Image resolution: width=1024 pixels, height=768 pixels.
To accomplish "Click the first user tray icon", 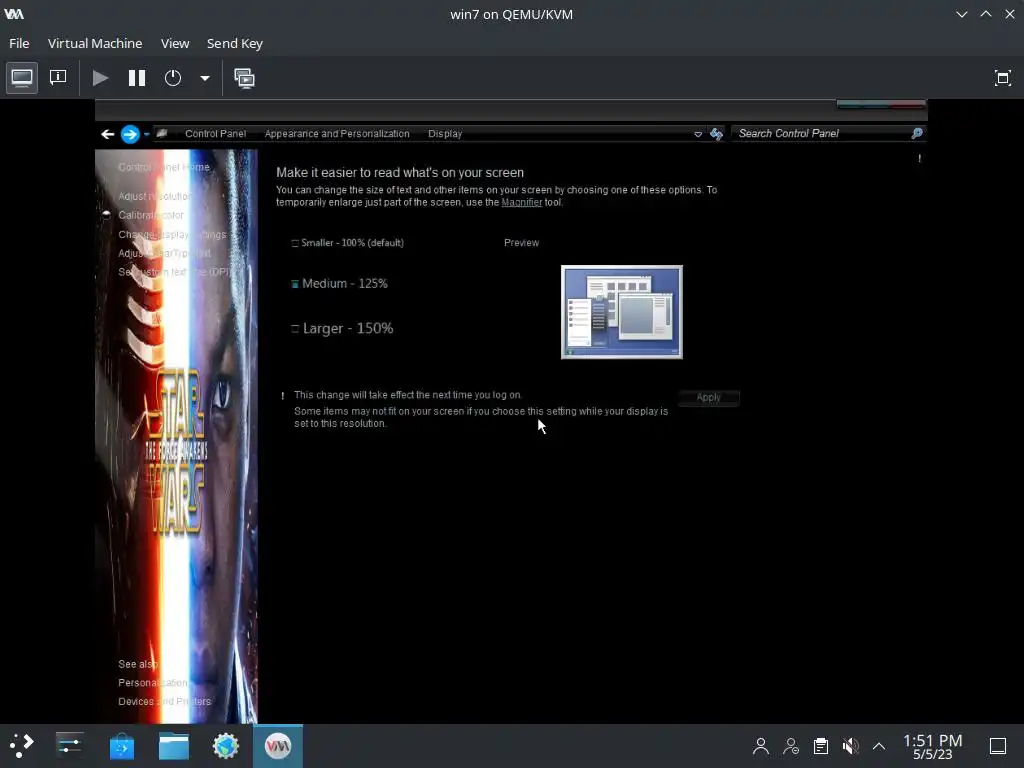I will tap(761, 746).
